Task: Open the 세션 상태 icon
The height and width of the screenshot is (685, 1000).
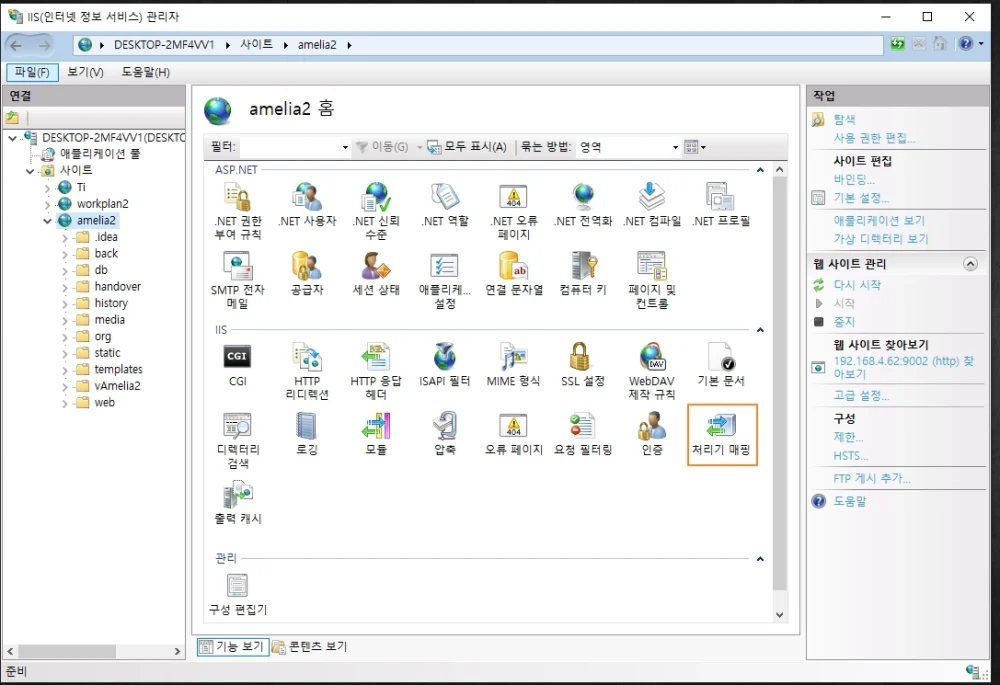Action: 376,274
